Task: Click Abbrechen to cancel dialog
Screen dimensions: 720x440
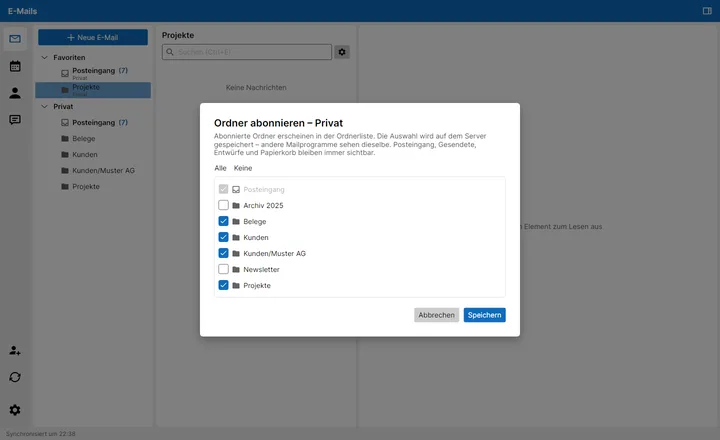Action: click(436, 315)
